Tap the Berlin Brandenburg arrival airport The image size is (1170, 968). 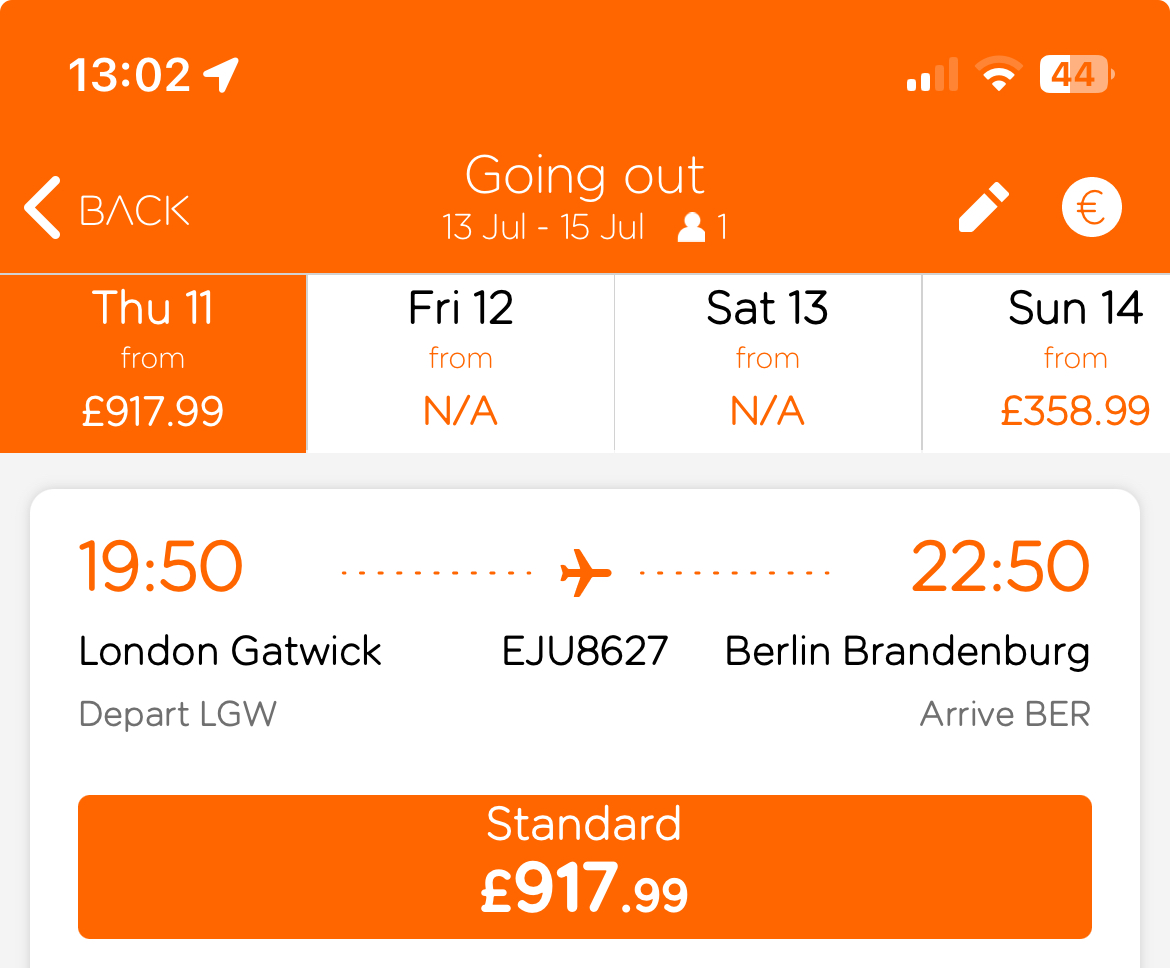[x=907, y=652]
